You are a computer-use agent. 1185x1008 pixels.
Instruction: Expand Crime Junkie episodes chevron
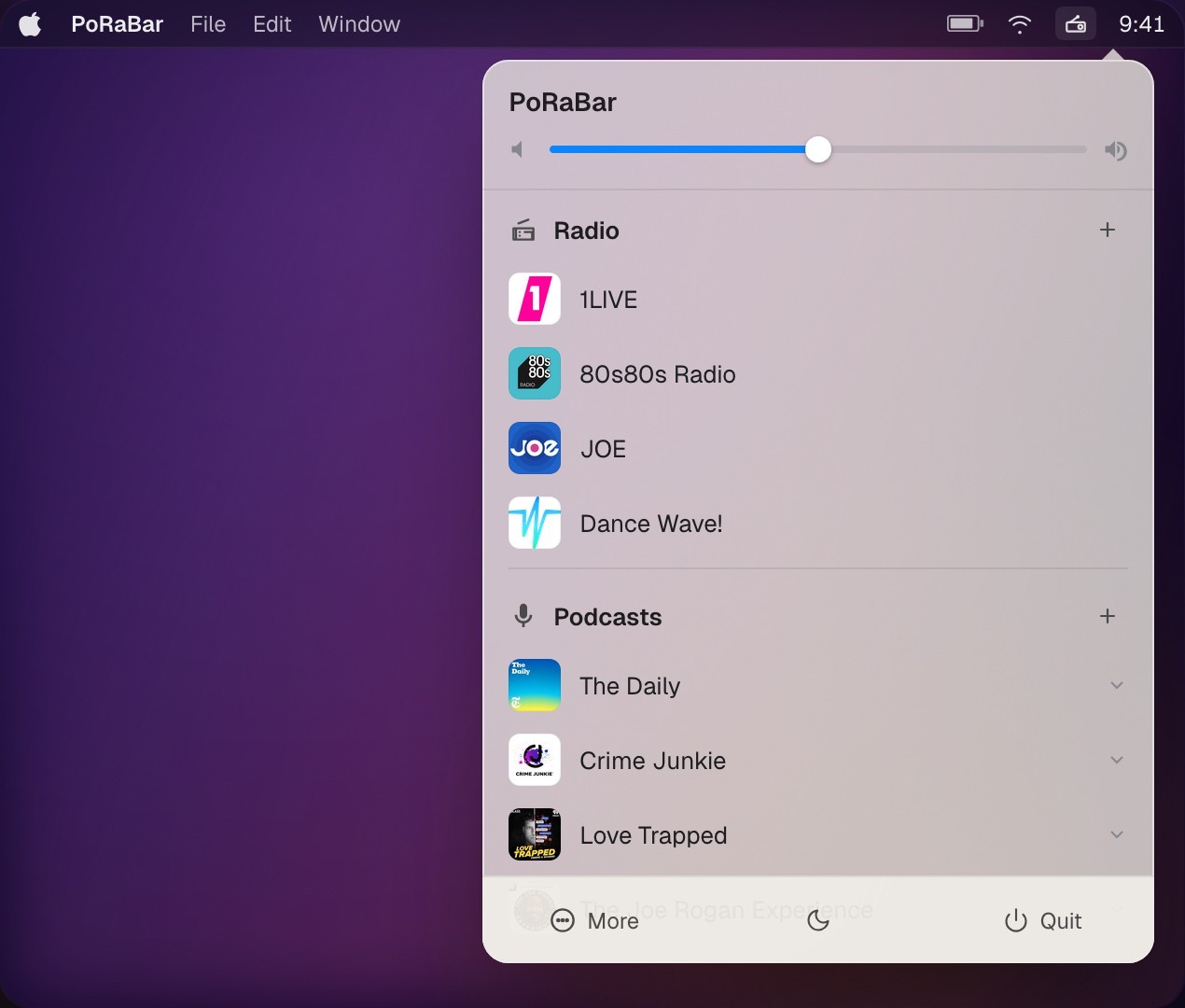click(1117, 760)
